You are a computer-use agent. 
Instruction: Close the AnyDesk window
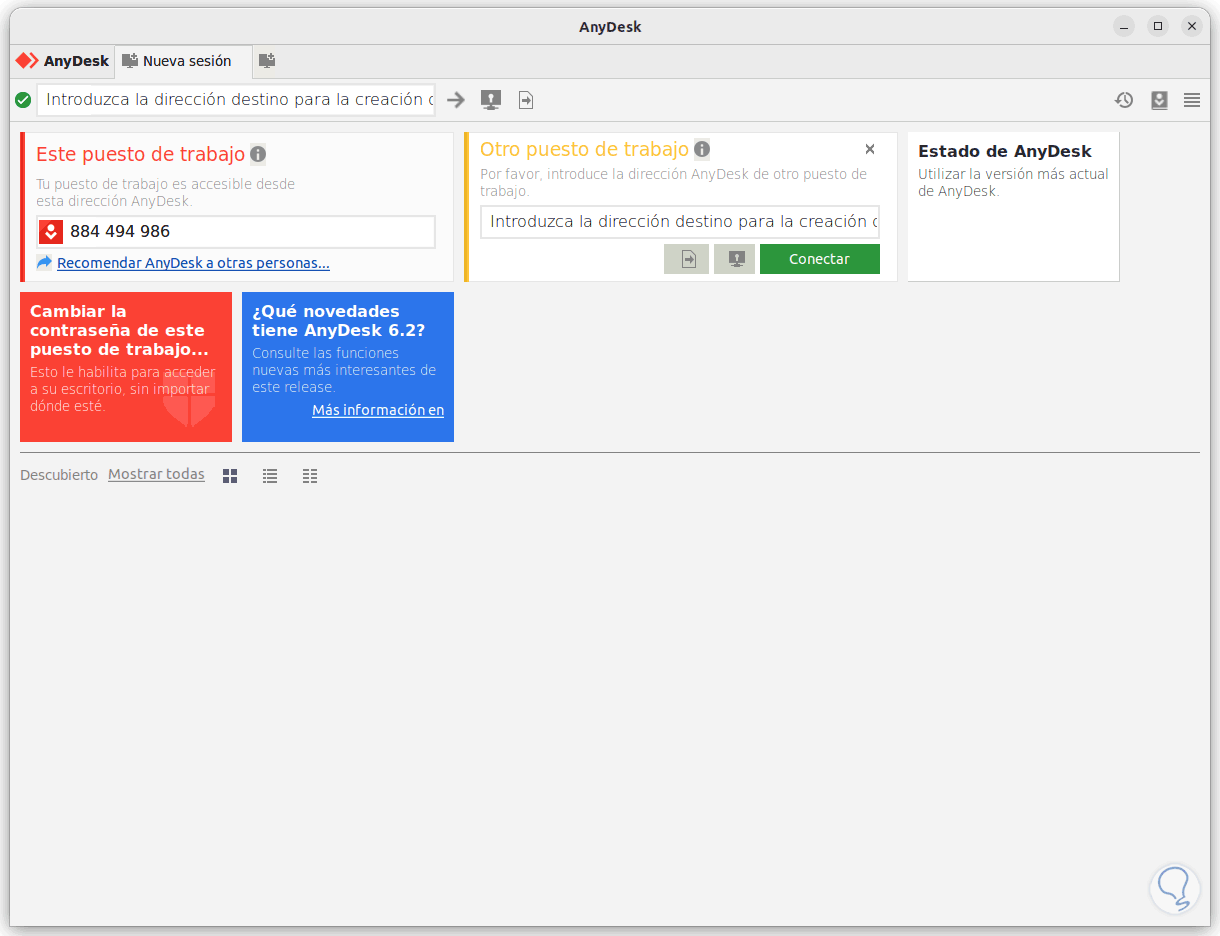coord(1192,26)
